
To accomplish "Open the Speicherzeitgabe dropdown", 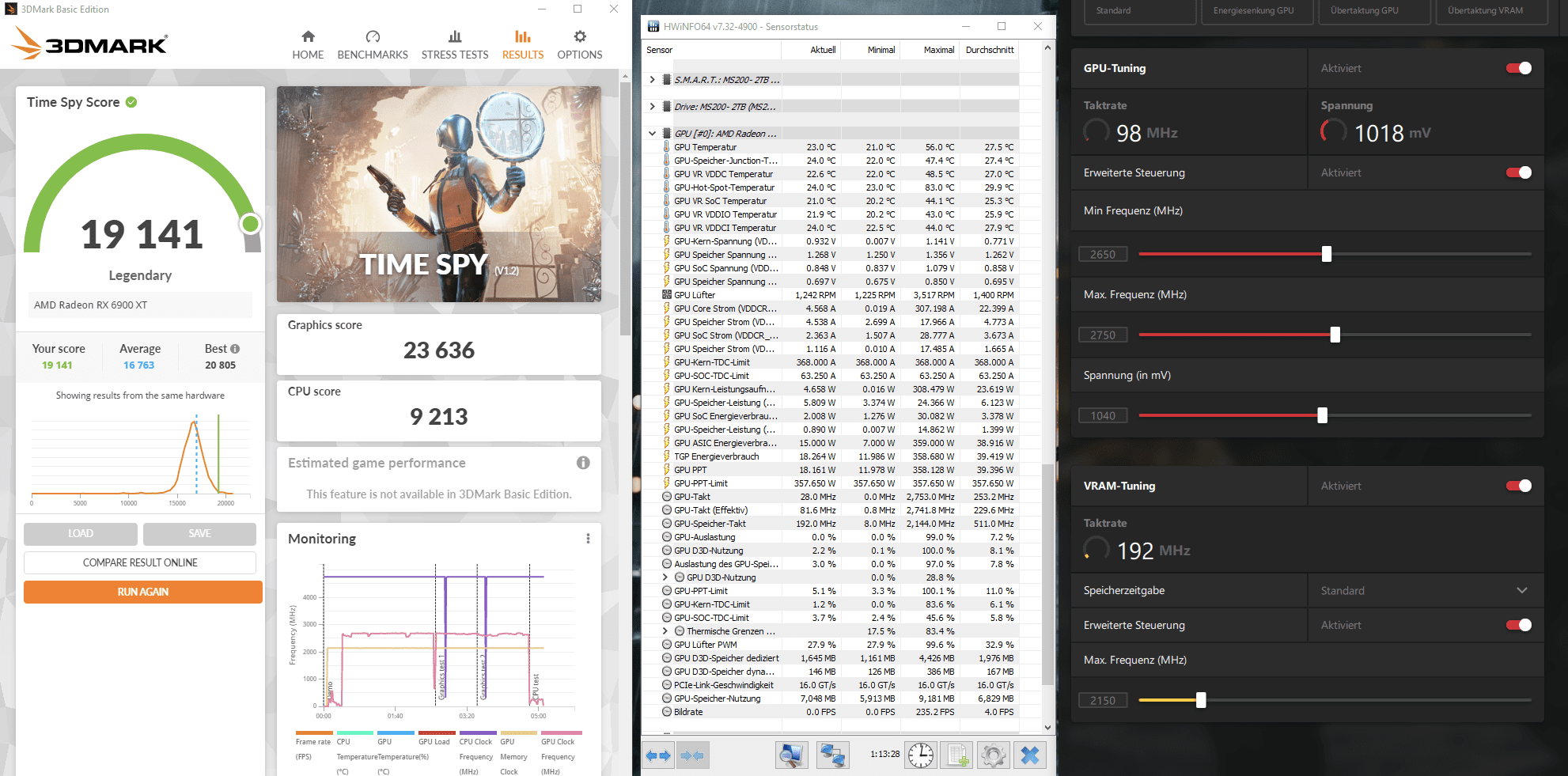I will click(x=1425, y=591).
